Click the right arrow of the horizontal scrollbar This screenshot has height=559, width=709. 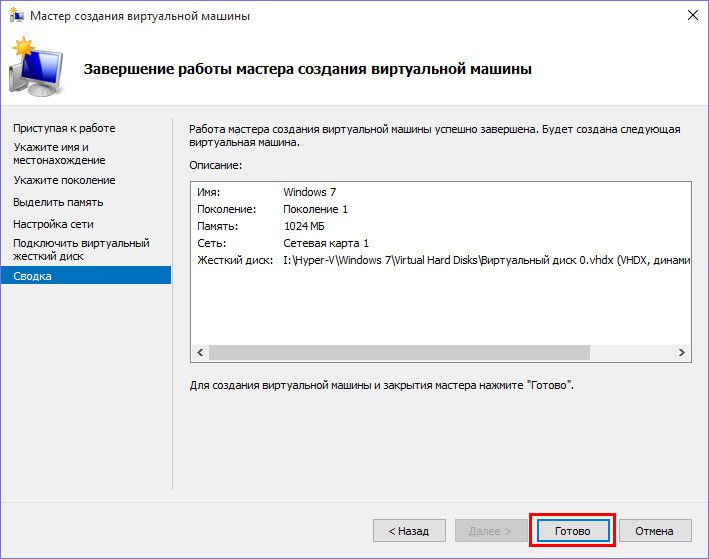point(682,353)
